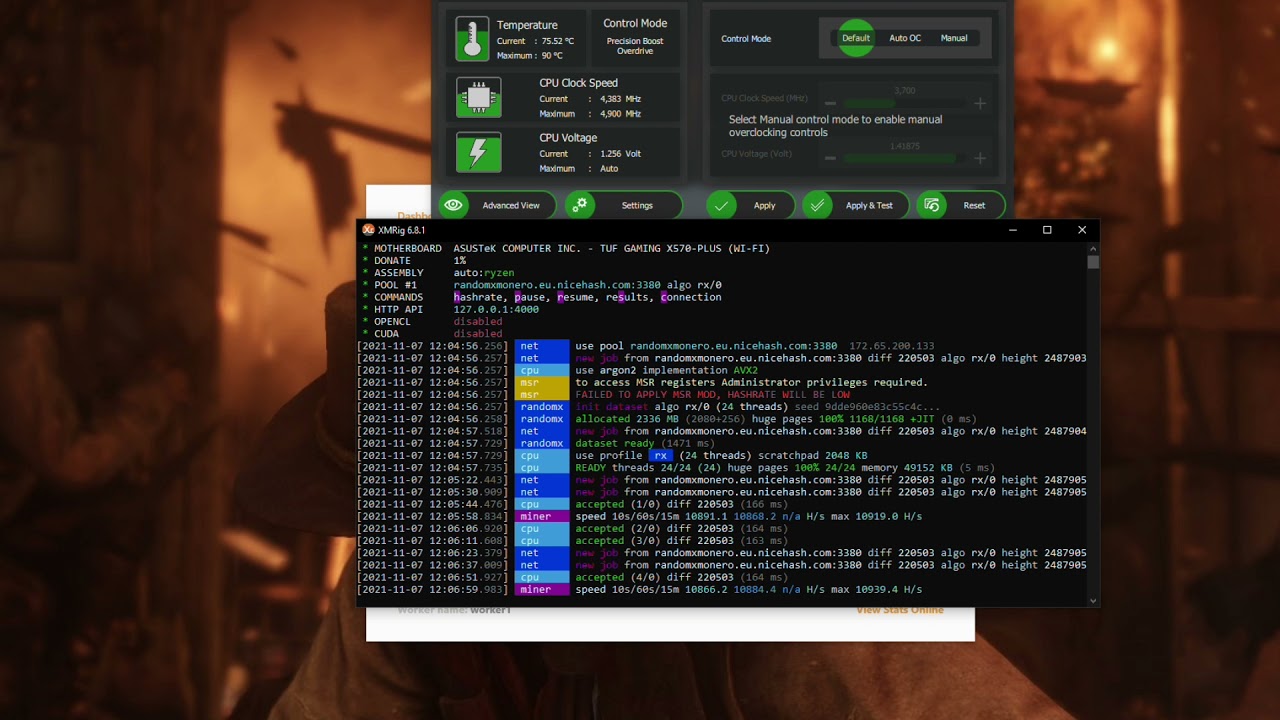Click the CPU Voltage lightning icon

click(479, 152)
